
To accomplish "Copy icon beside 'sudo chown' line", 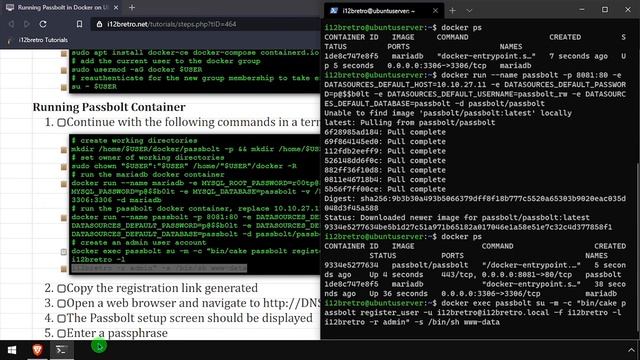I will tap(64, 167).
